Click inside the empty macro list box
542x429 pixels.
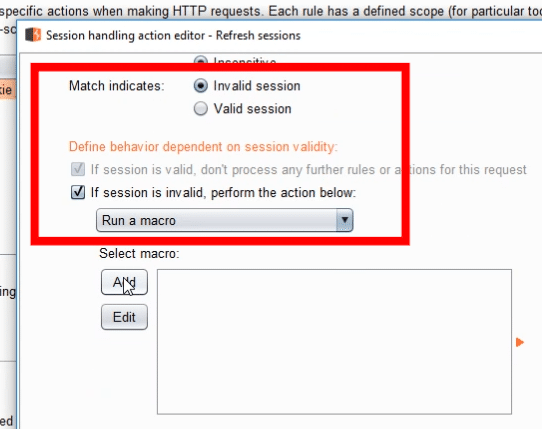pos(334,342)
